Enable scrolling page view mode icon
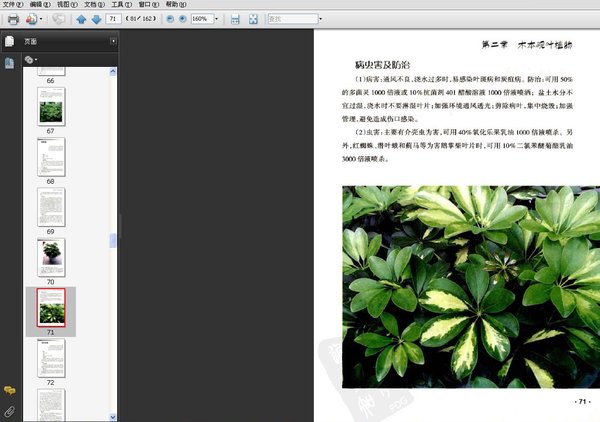The height and width of the screenshot is (422, 600). [235, 19]
